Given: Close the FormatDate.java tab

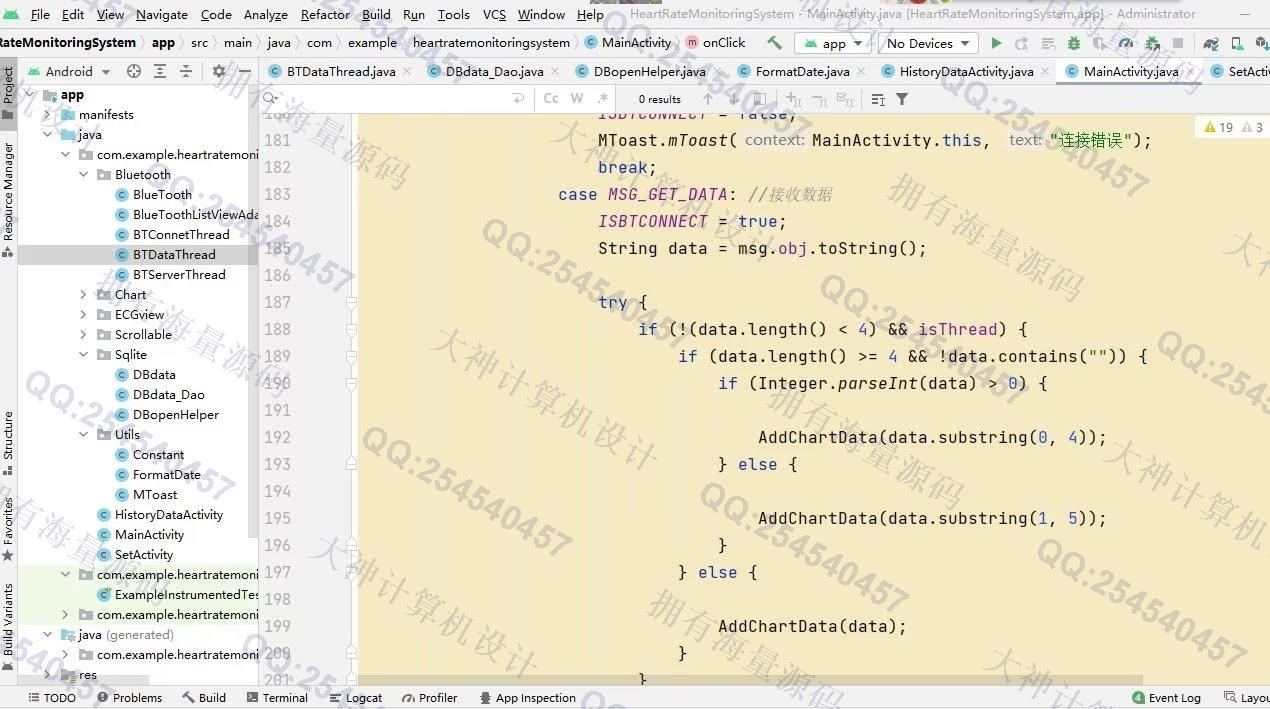Looking at the screenshot, I should (x=863, y=71).
